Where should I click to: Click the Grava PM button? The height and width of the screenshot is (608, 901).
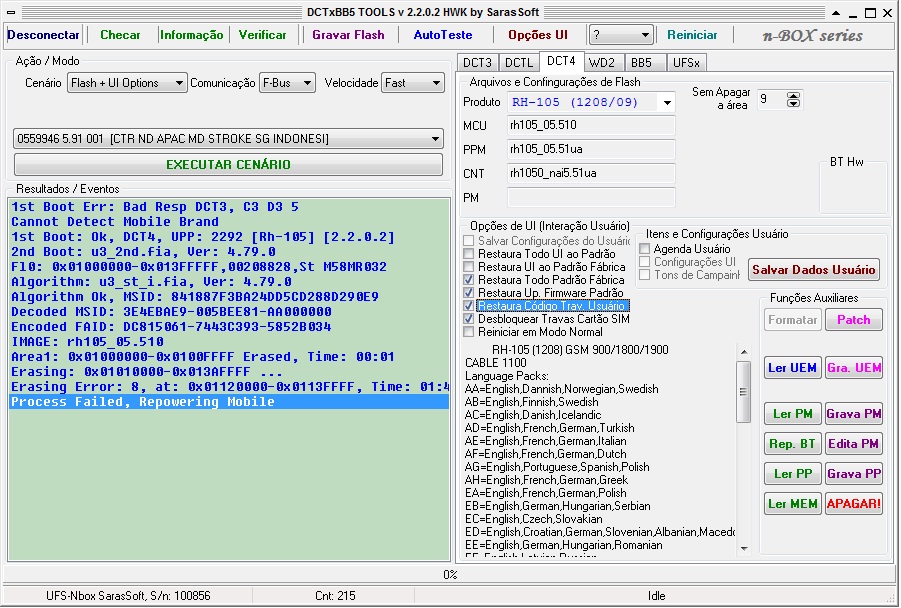click(x=853, y=414)
